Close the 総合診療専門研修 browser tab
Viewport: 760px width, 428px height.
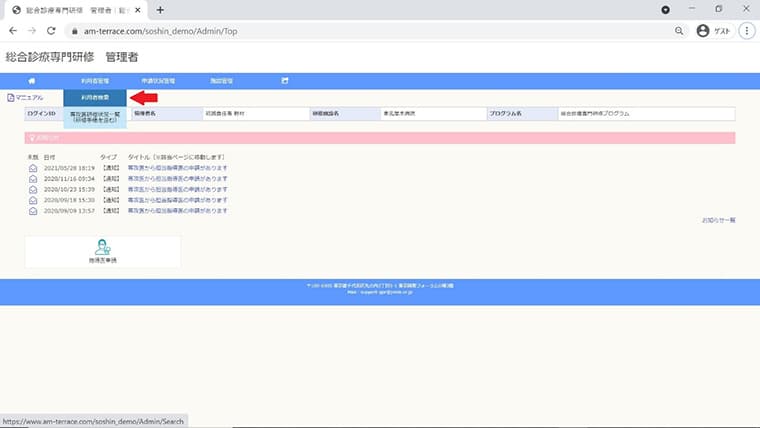(137, 10)
